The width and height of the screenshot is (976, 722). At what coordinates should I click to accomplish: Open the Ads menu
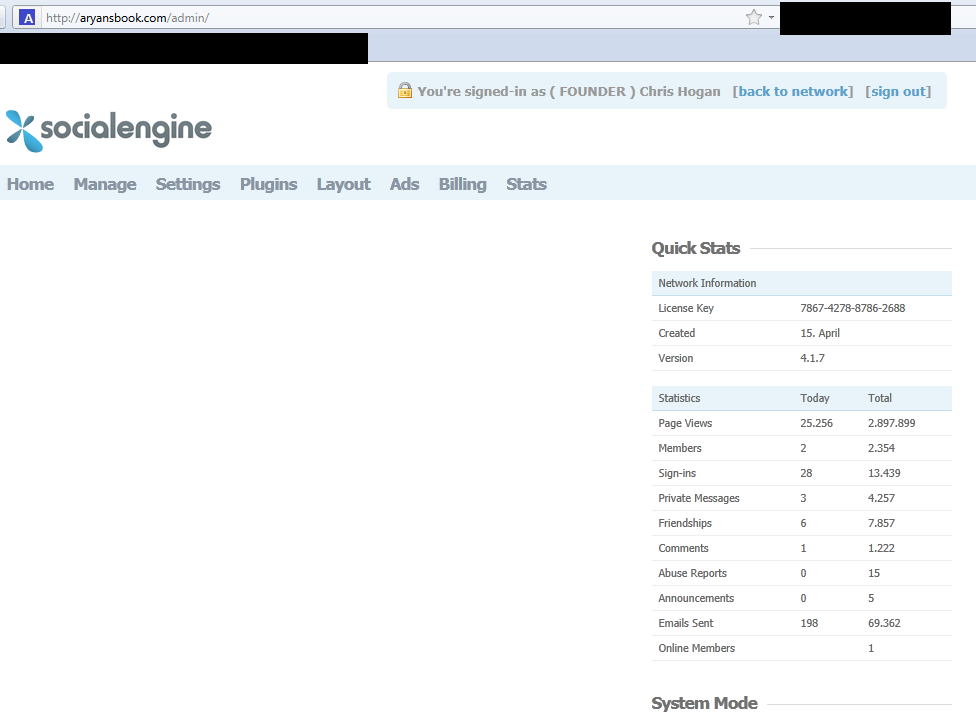(405, 184)
